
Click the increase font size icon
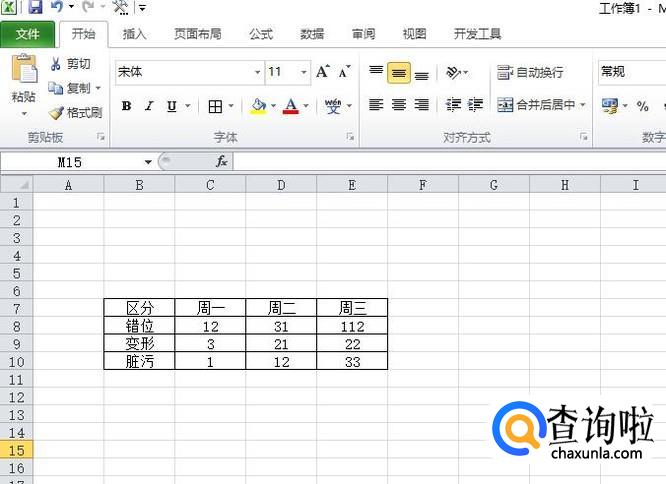point(322,72)
